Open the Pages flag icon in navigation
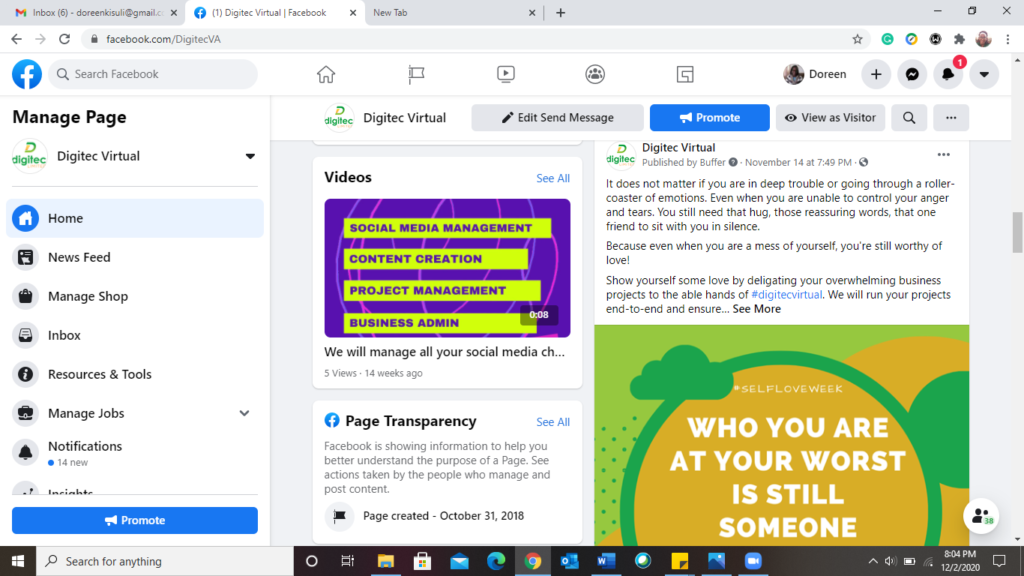This screenshot has height=576, width=1024. (416, 74)
